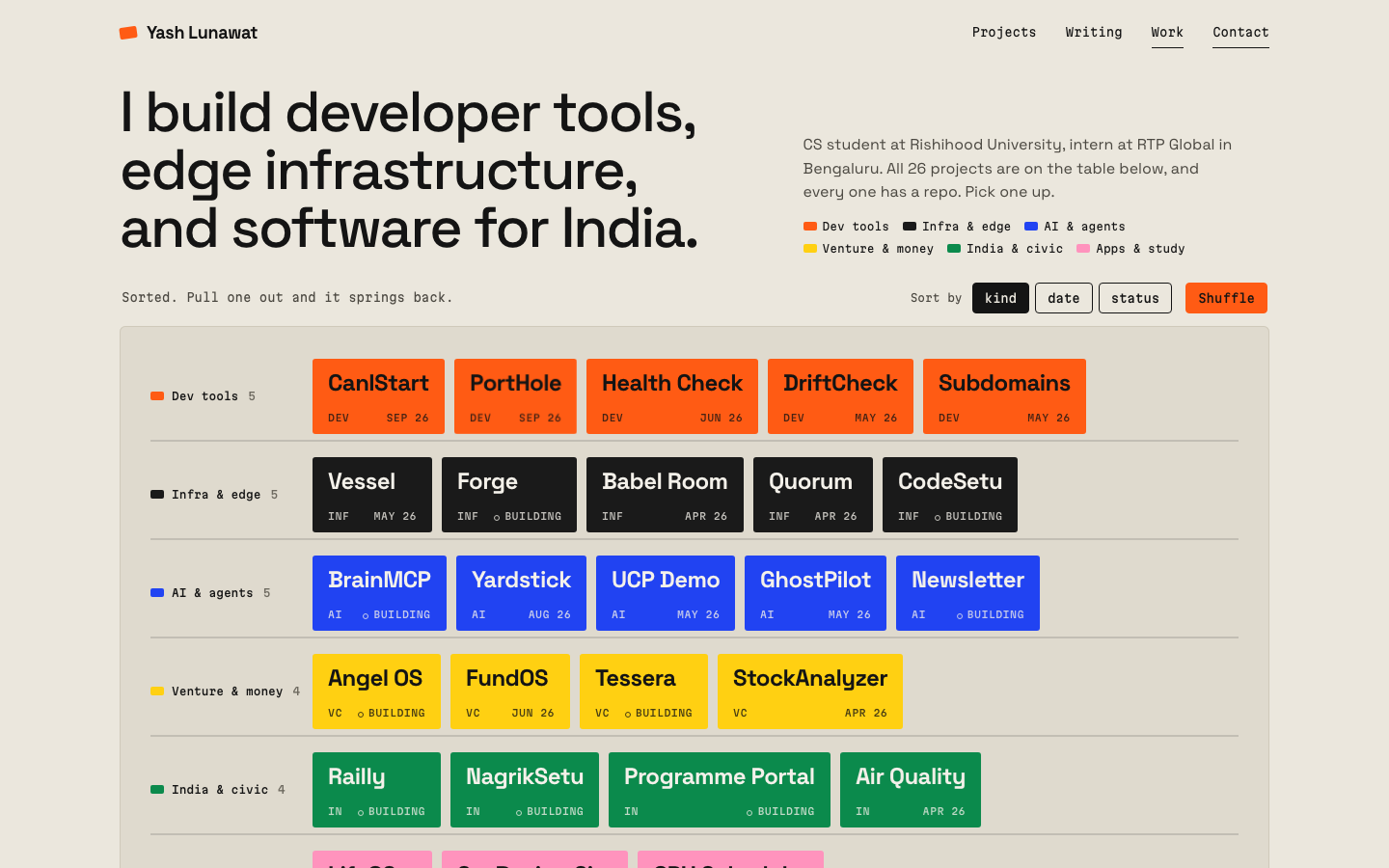
Task: Sort projects by status
Action: (x=1135, y=298)
